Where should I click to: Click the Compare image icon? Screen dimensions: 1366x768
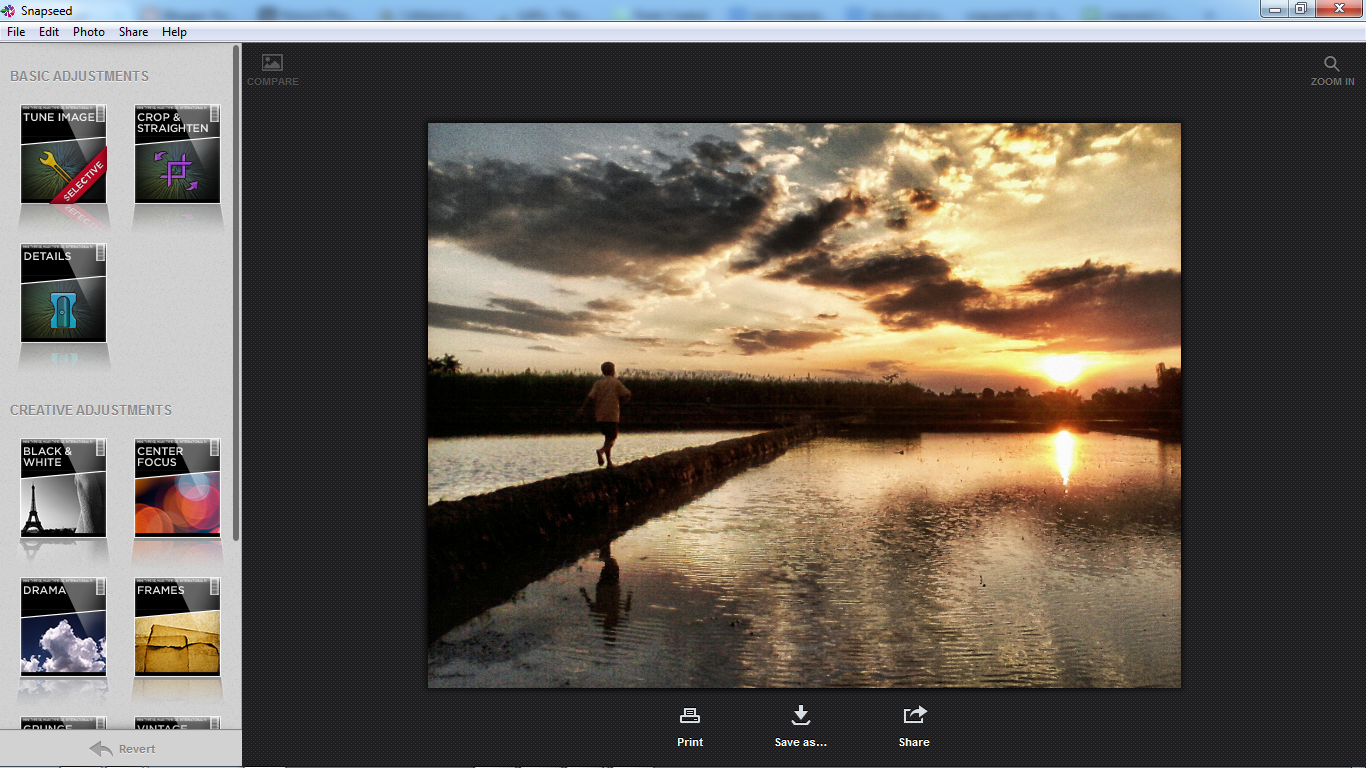coord(272,62)
